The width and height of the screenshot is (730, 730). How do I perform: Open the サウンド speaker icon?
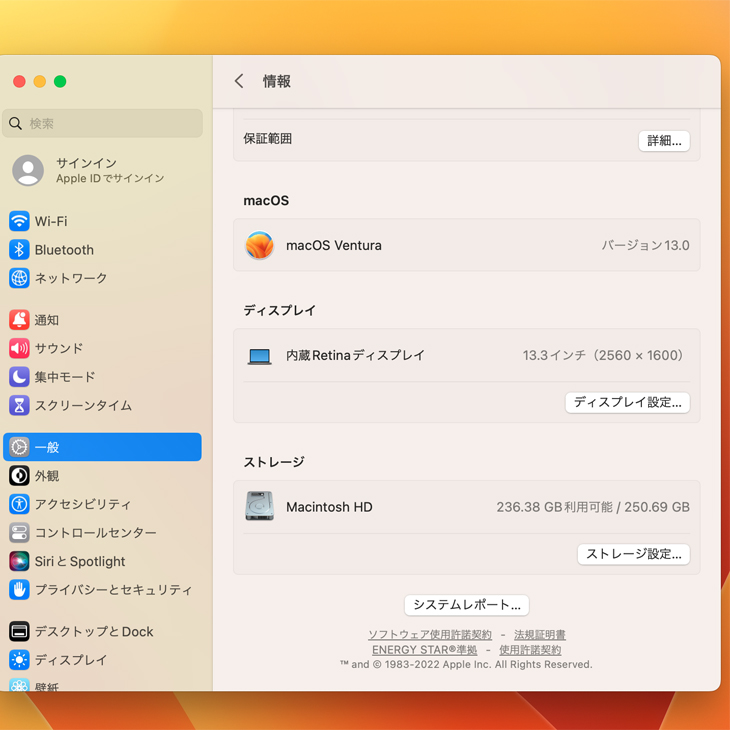(19, 348)
